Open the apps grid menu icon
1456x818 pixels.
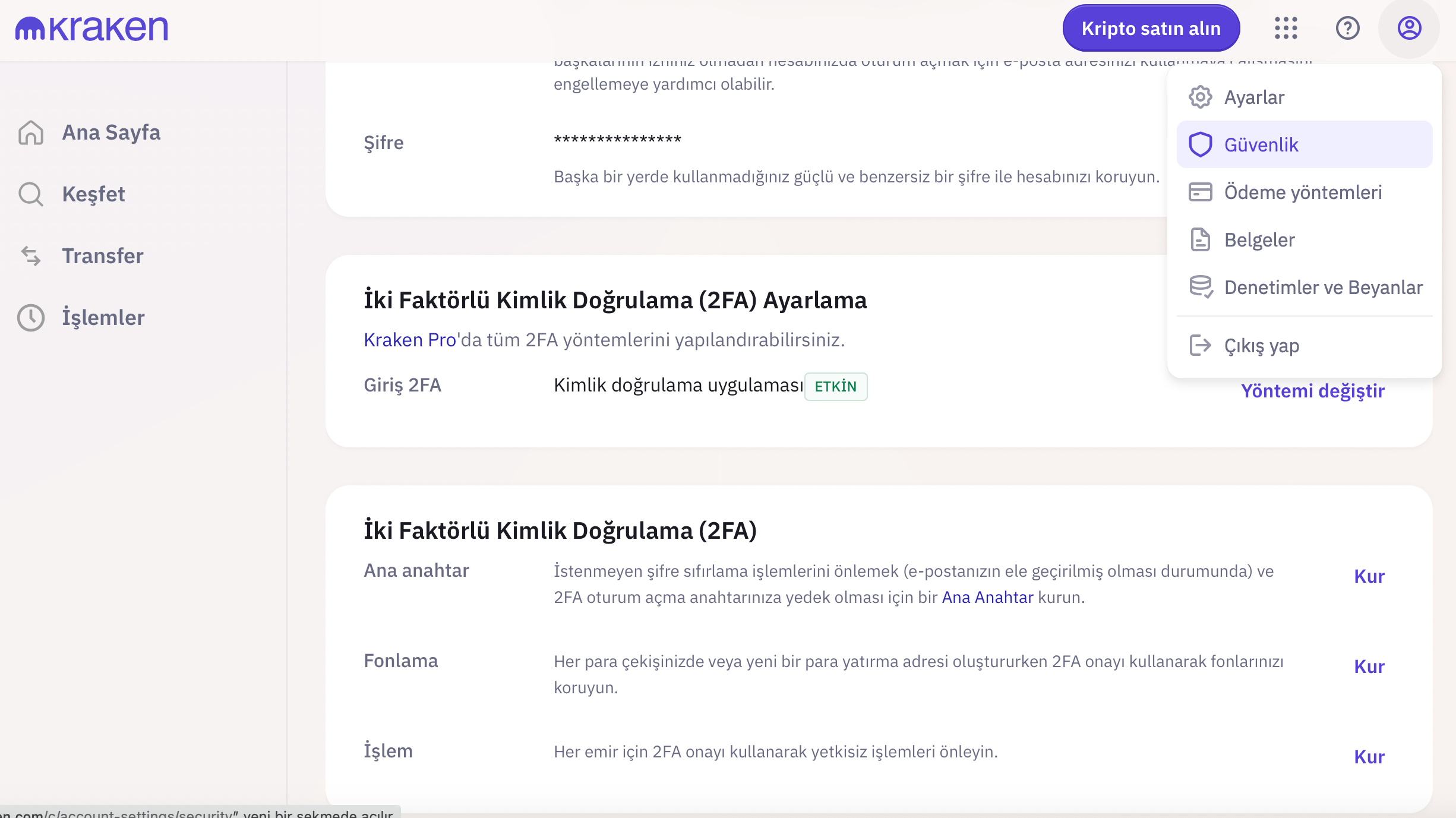click(x=1286, y=29)
